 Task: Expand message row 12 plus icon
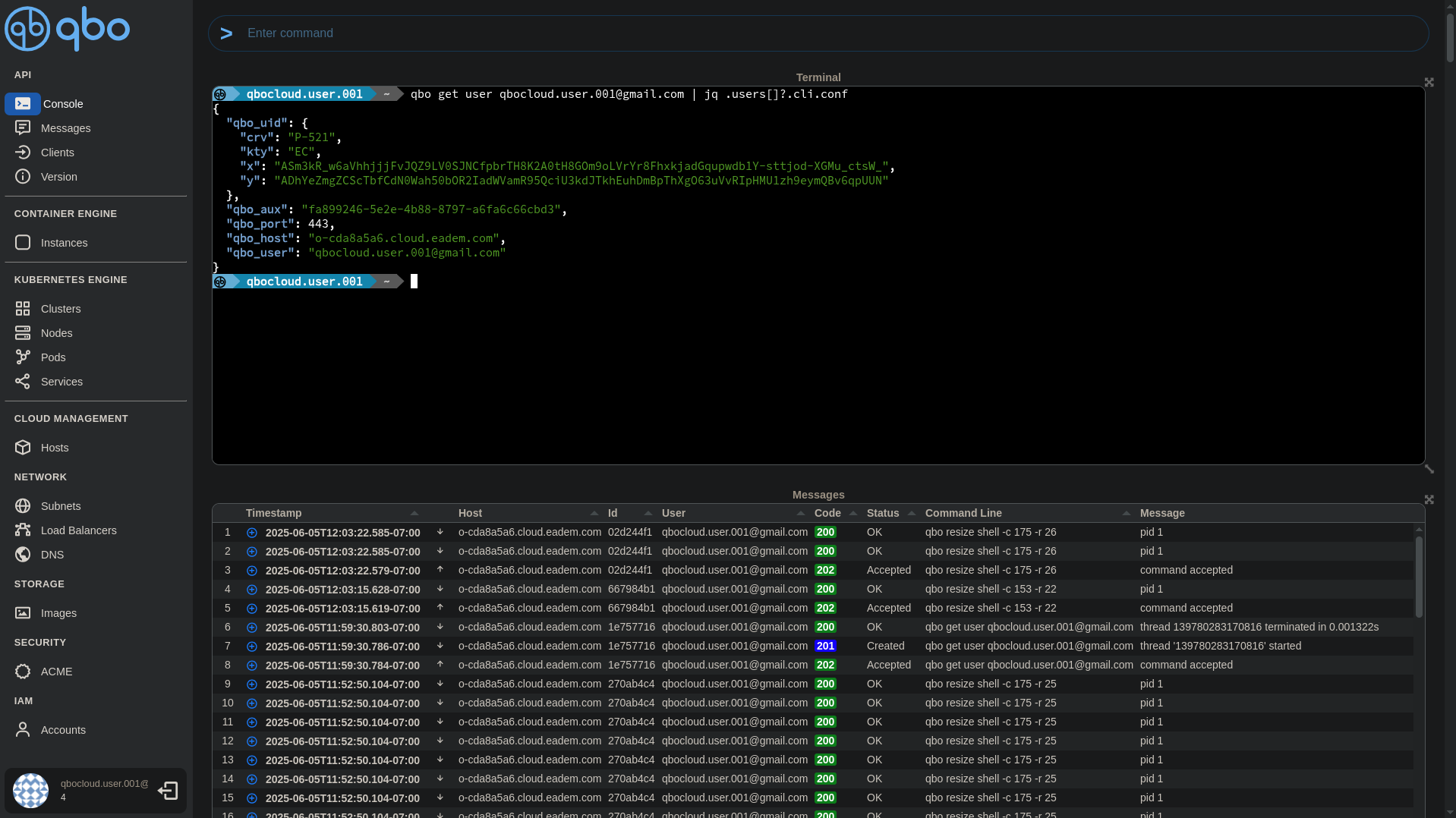click(252, 741)
